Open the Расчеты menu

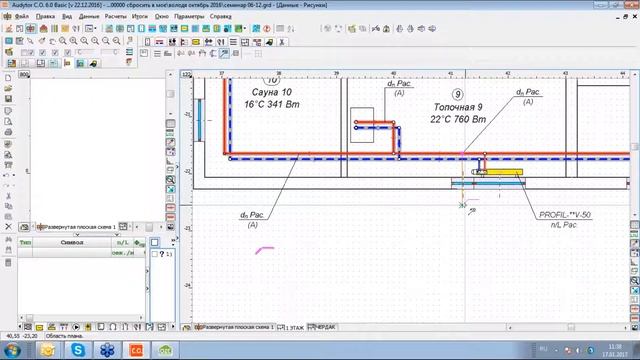pos(116,17)
